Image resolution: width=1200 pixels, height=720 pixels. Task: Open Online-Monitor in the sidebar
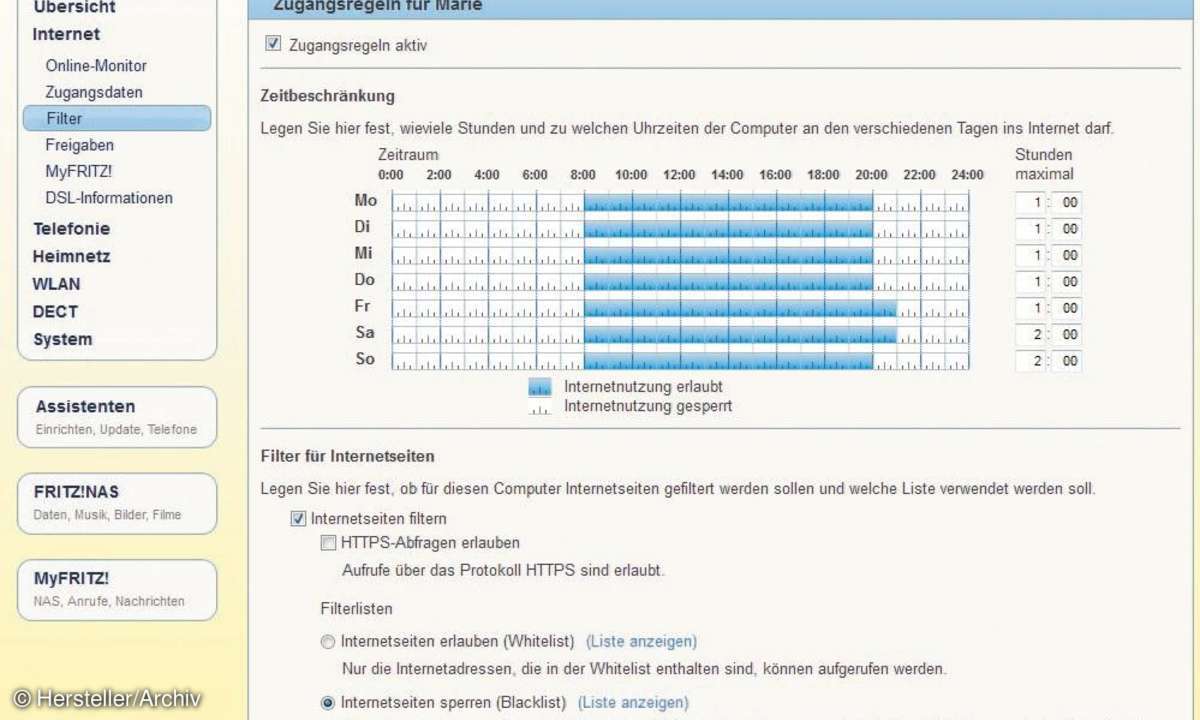(x=96, y=65)
